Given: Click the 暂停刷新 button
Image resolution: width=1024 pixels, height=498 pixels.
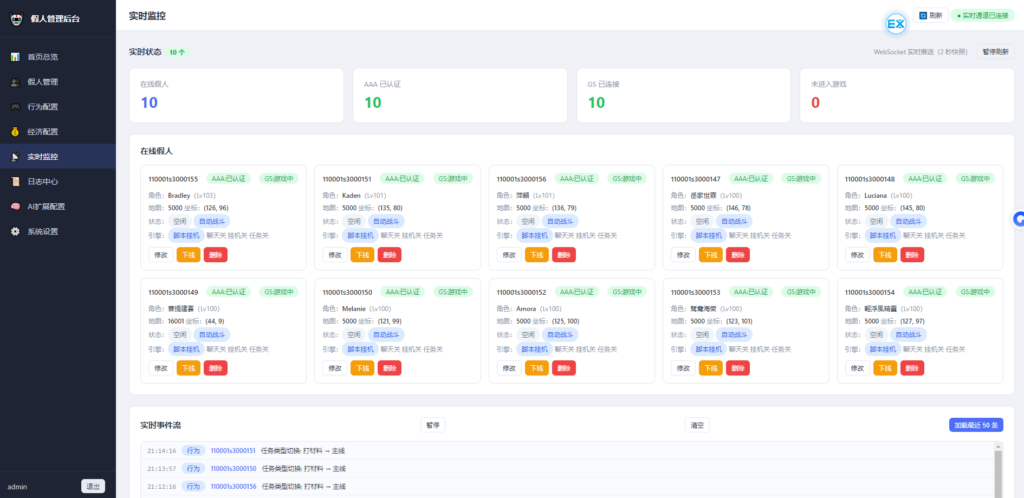Looking at the screenshot, I should coord(995,52).
